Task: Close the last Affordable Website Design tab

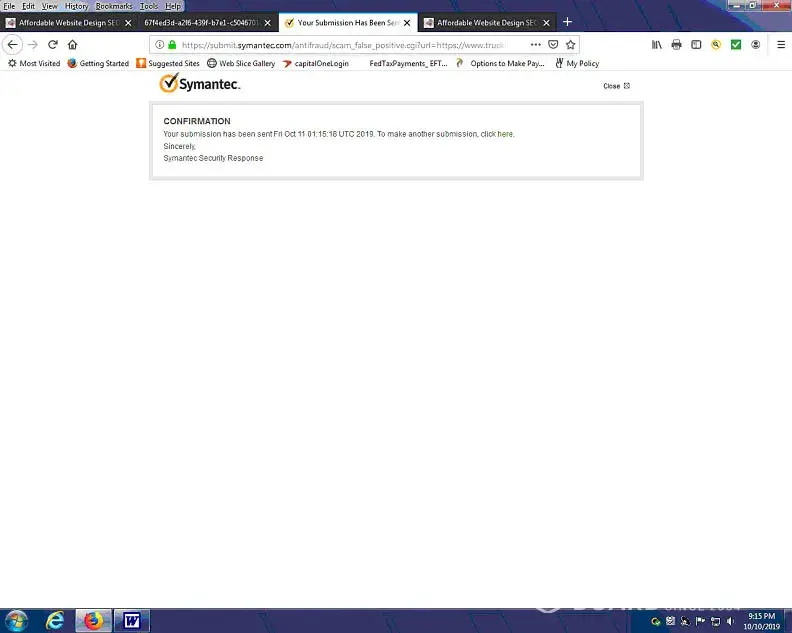Action: [x=547, y=23]
